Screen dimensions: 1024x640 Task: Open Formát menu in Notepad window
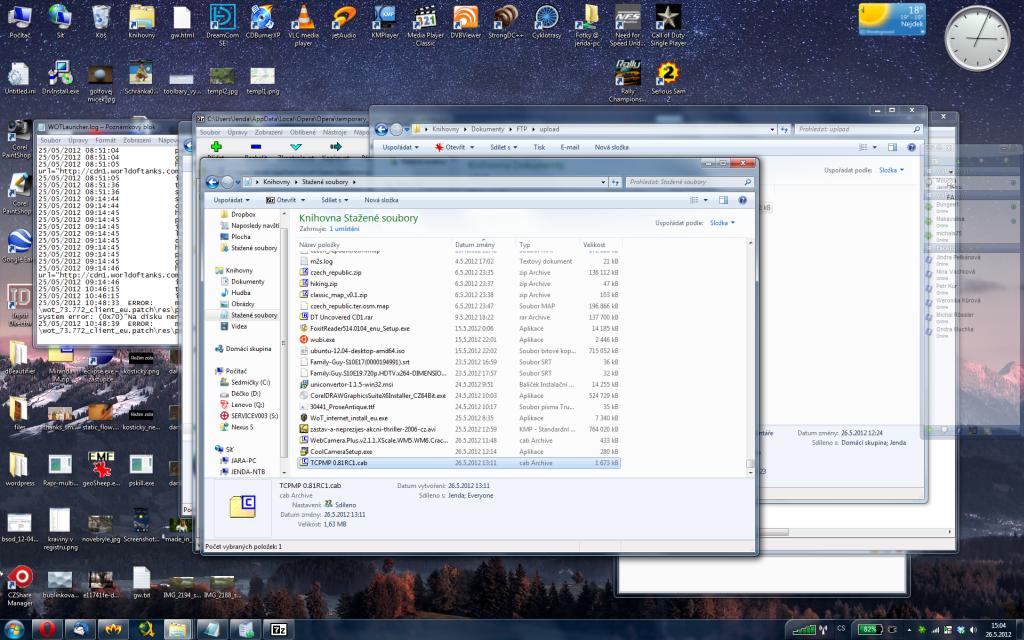105,140
